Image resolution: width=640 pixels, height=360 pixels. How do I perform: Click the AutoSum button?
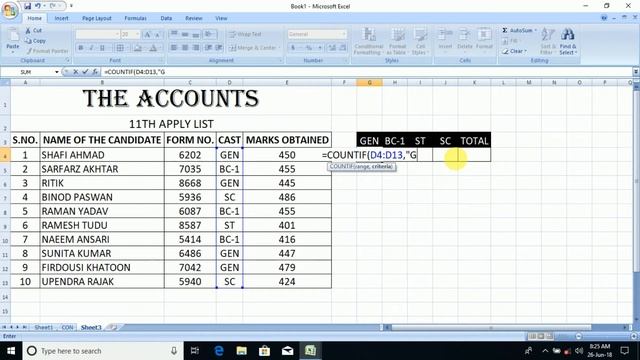pos(518,31)
